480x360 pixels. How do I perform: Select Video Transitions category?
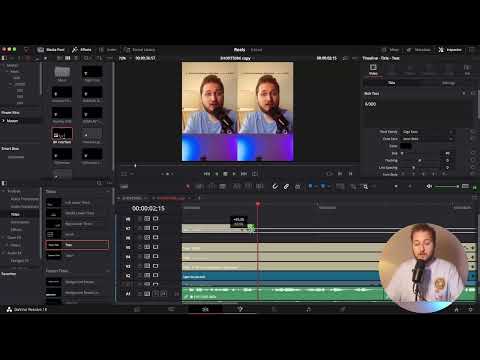pyautogui.click(x=25, y=199)
